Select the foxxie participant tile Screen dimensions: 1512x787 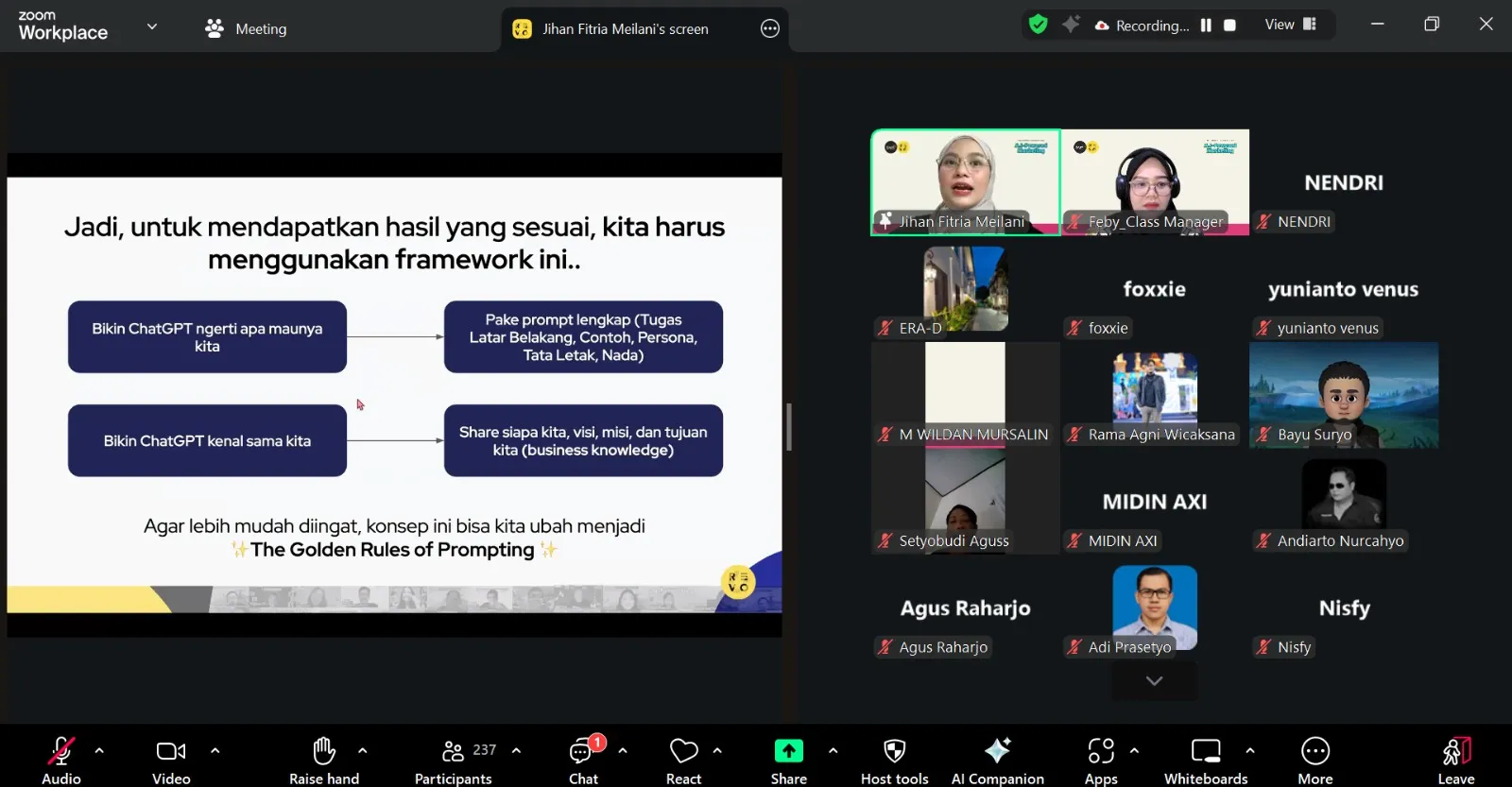(x=1155, y=288)
